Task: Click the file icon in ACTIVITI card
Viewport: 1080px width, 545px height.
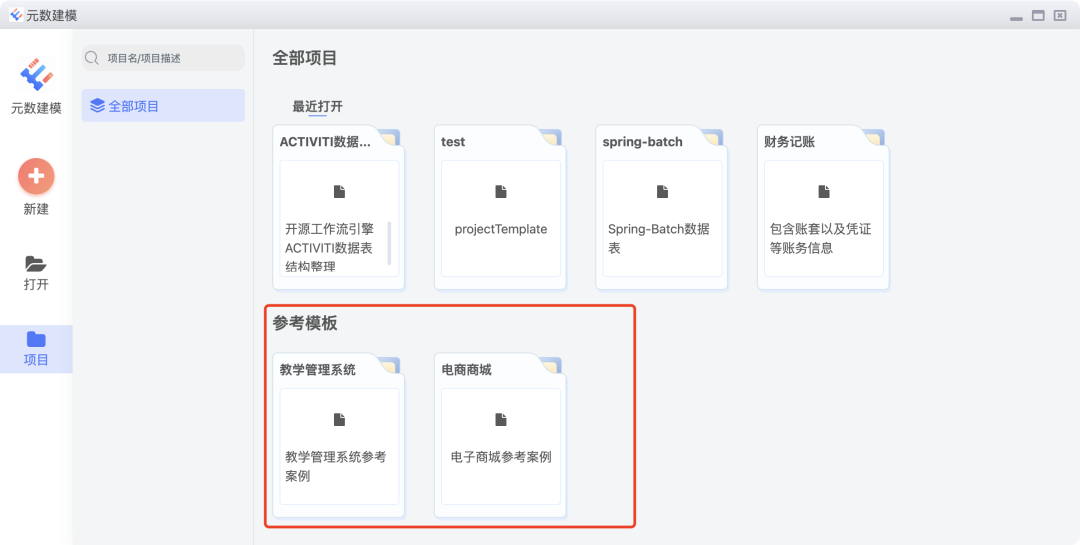Action: pos(339,192)
